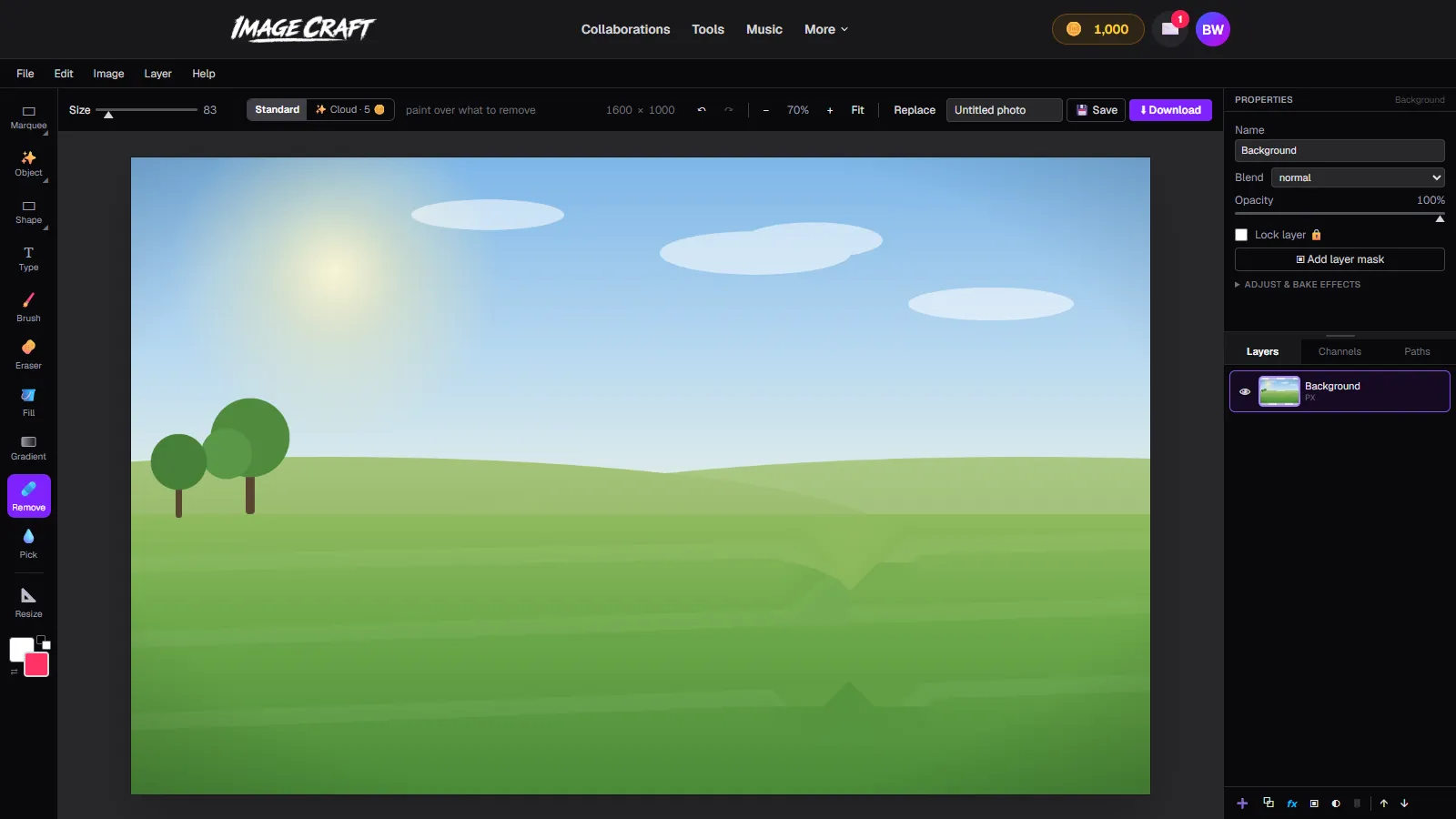Viewport: 1456px width, 819px height.
Task: Click the adjustment half-circle icon
Action: [x=1336, y=804]
